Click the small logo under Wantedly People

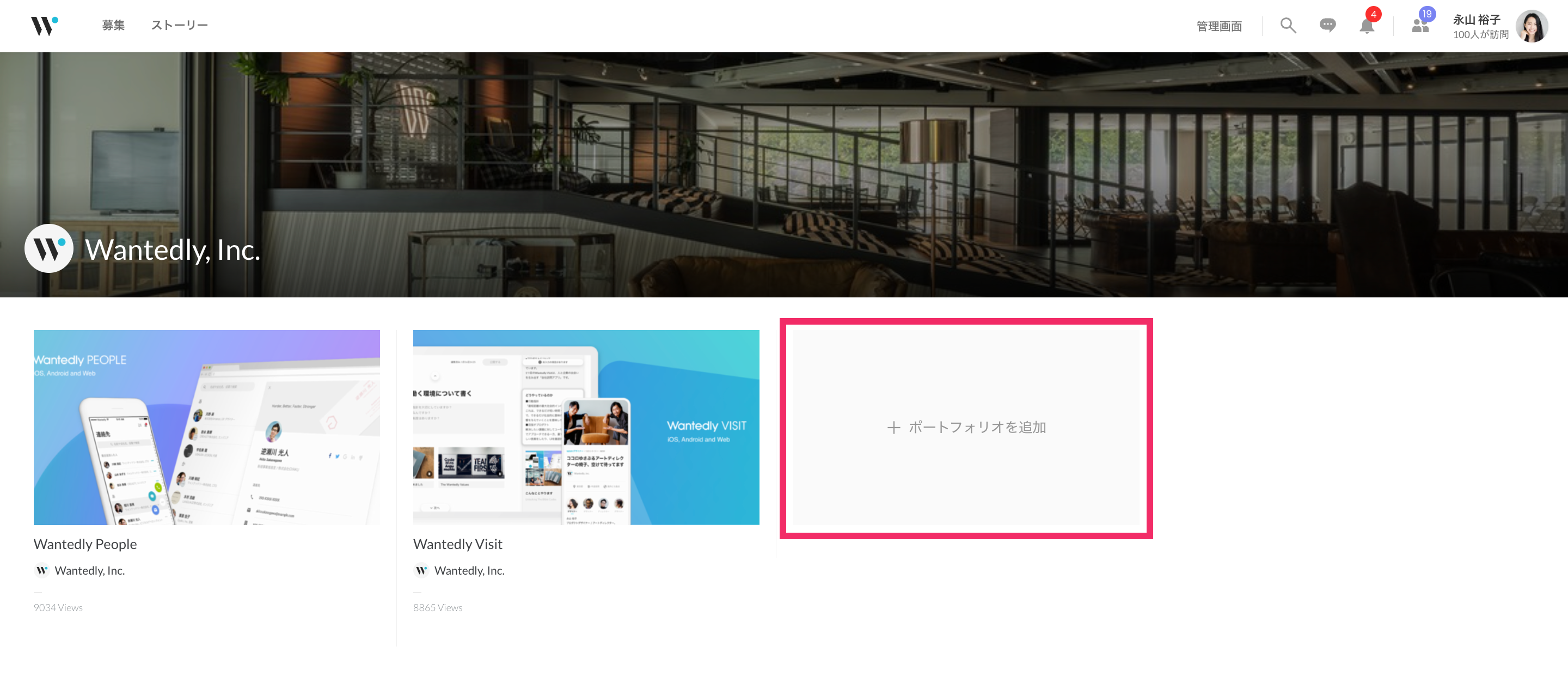[x=41, y=571]
